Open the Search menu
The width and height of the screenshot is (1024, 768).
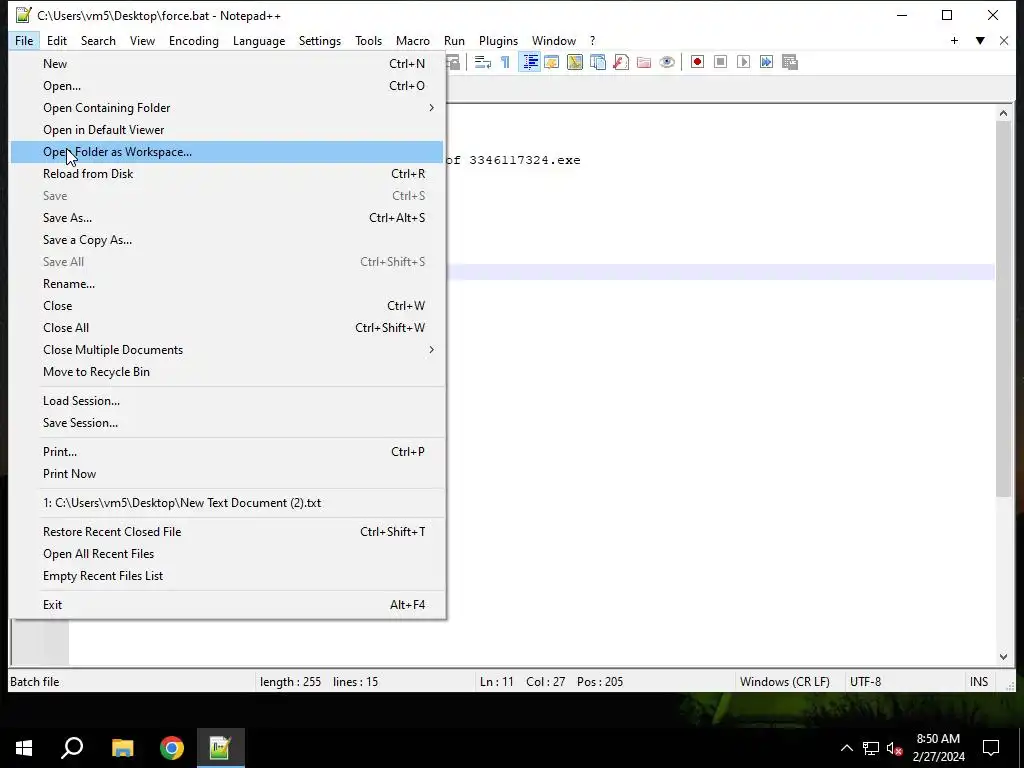point(98,40)
